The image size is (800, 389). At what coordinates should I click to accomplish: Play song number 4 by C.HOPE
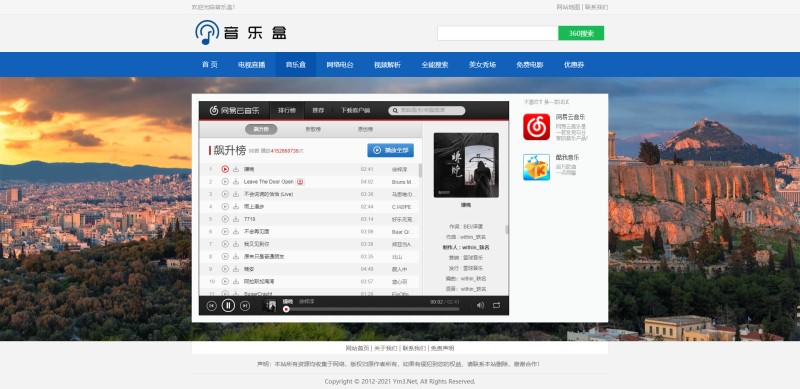click(x=225, y=207)
